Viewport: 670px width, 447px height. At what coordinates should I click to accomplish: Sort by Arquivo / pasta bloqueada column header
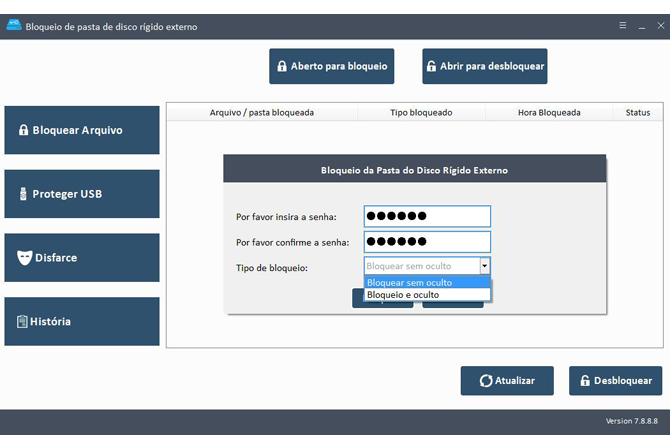pyautogui.click(x=261, y=112)
